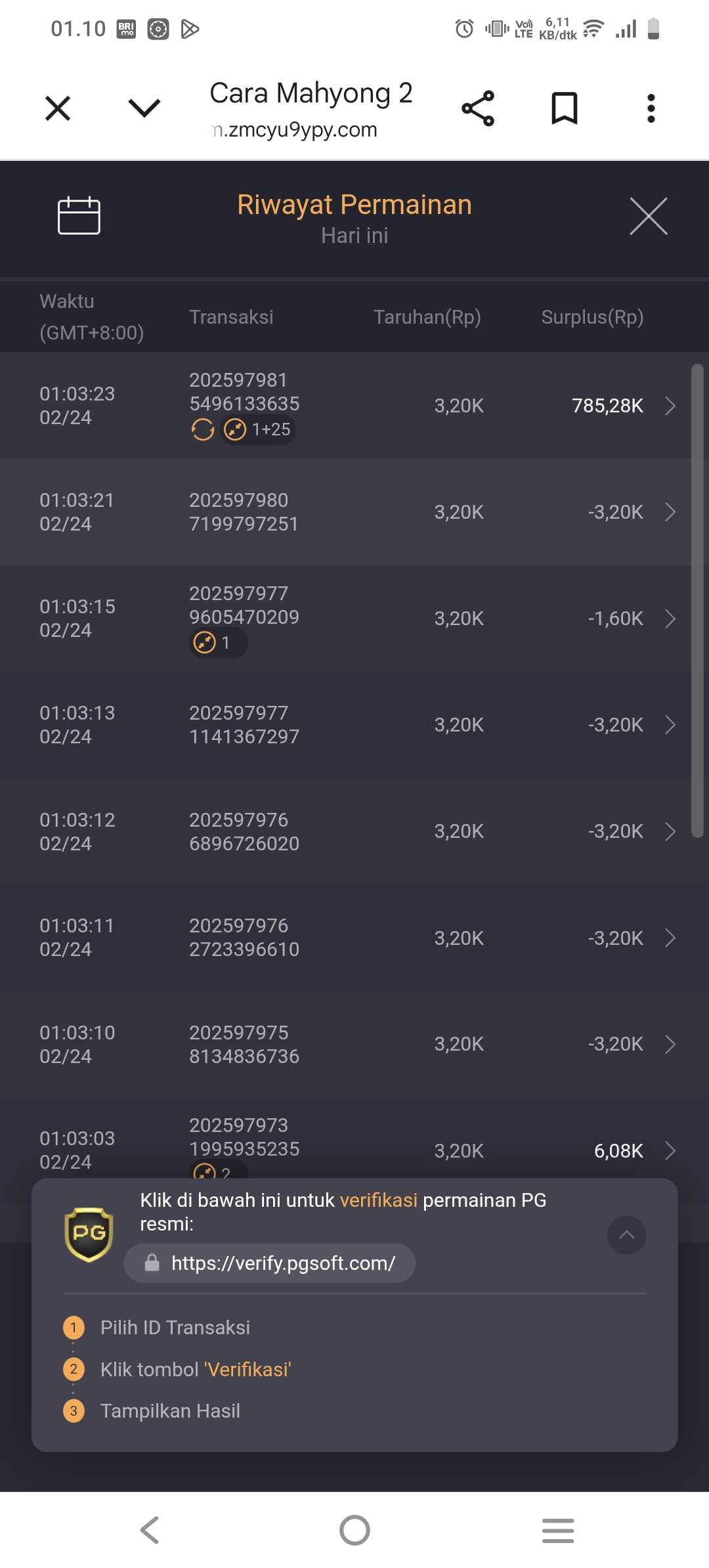Collapse the PG verification panel
The width and height of the screenshot is (709, 1568).
click(626, 1235)
